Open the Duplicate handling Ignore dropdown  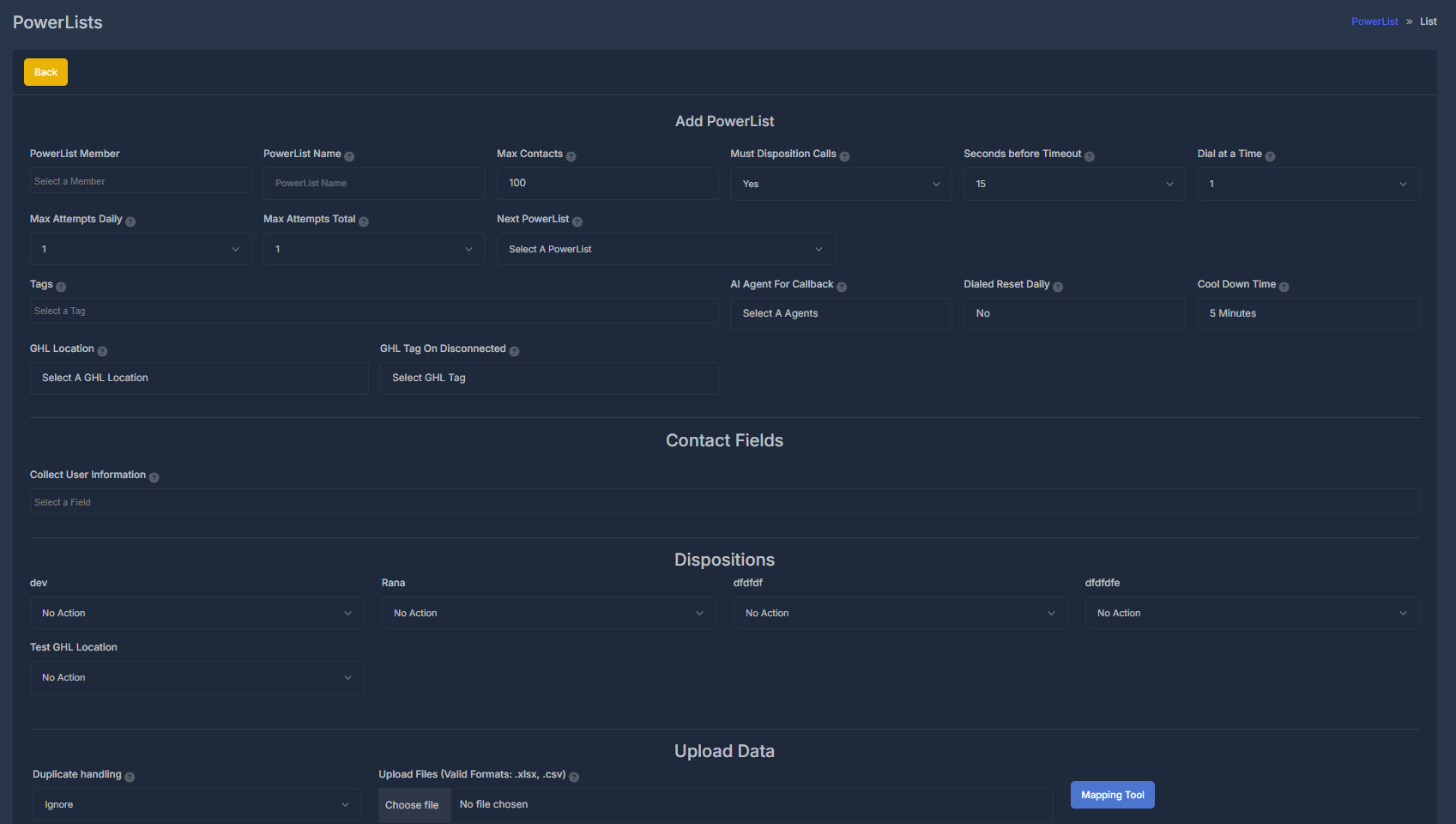point(196,804)
